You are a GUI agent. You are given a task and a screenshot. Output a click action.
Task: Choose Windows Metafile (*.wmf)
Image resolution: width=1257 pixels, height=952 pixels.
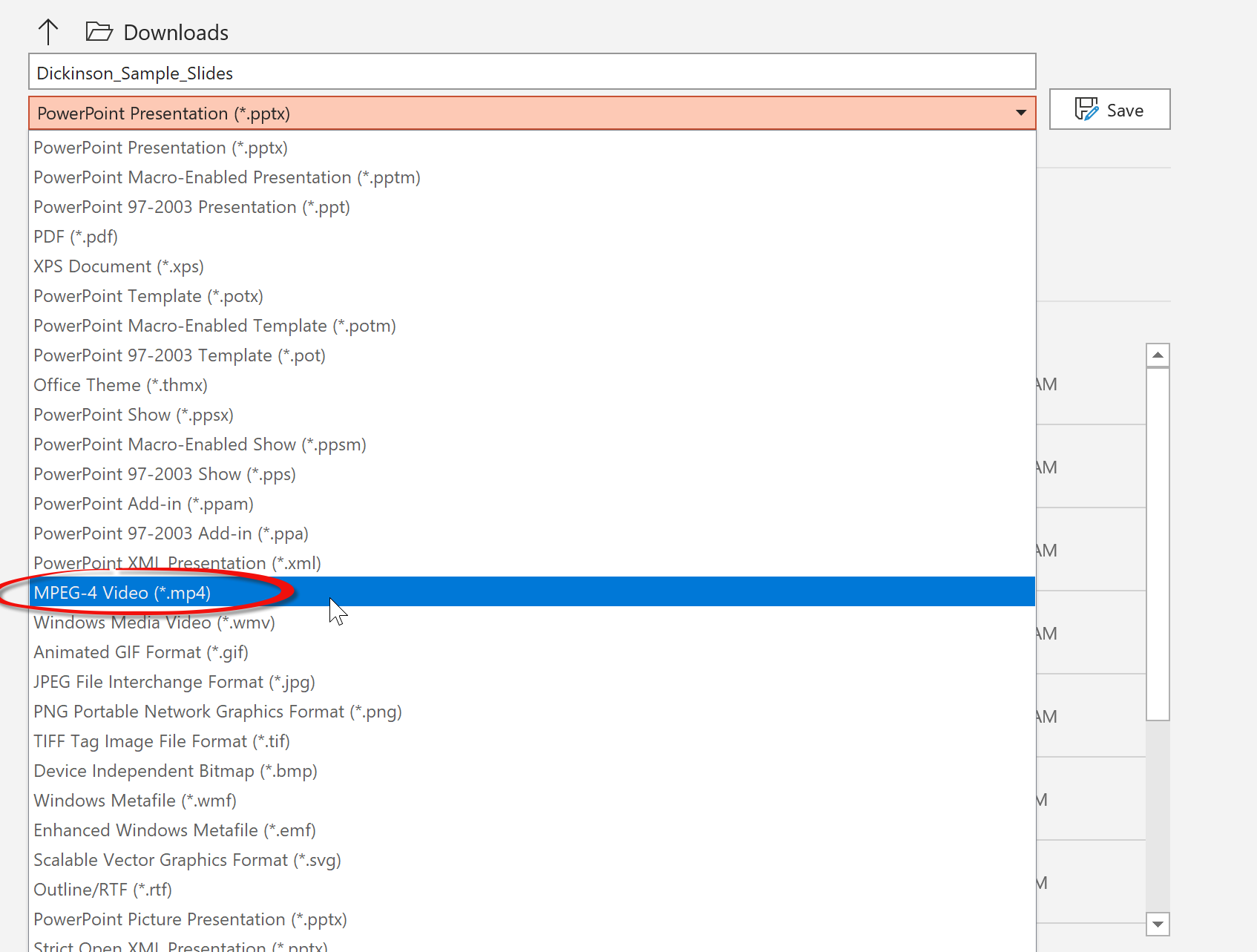click(x=532, y=801)
